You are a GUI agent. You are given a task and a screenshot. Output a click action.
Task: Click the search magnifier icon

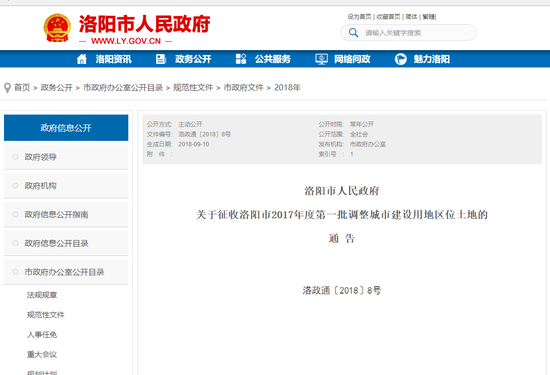[x=353, y=33]
